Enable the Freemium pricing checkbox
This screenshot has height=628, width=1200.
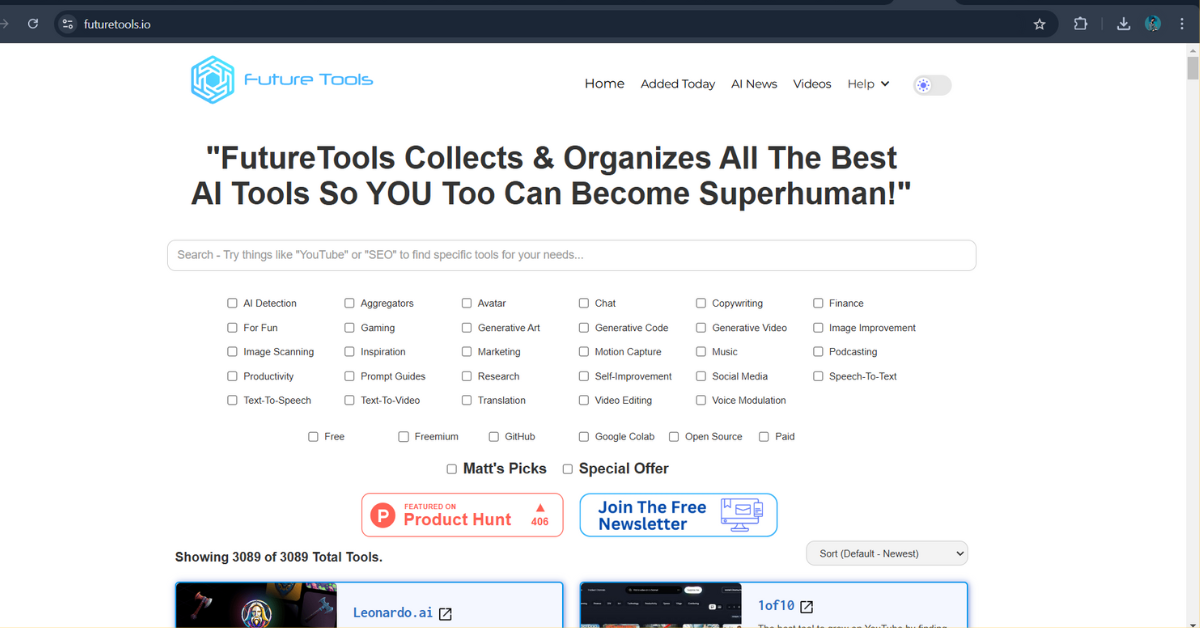point(403,436)
